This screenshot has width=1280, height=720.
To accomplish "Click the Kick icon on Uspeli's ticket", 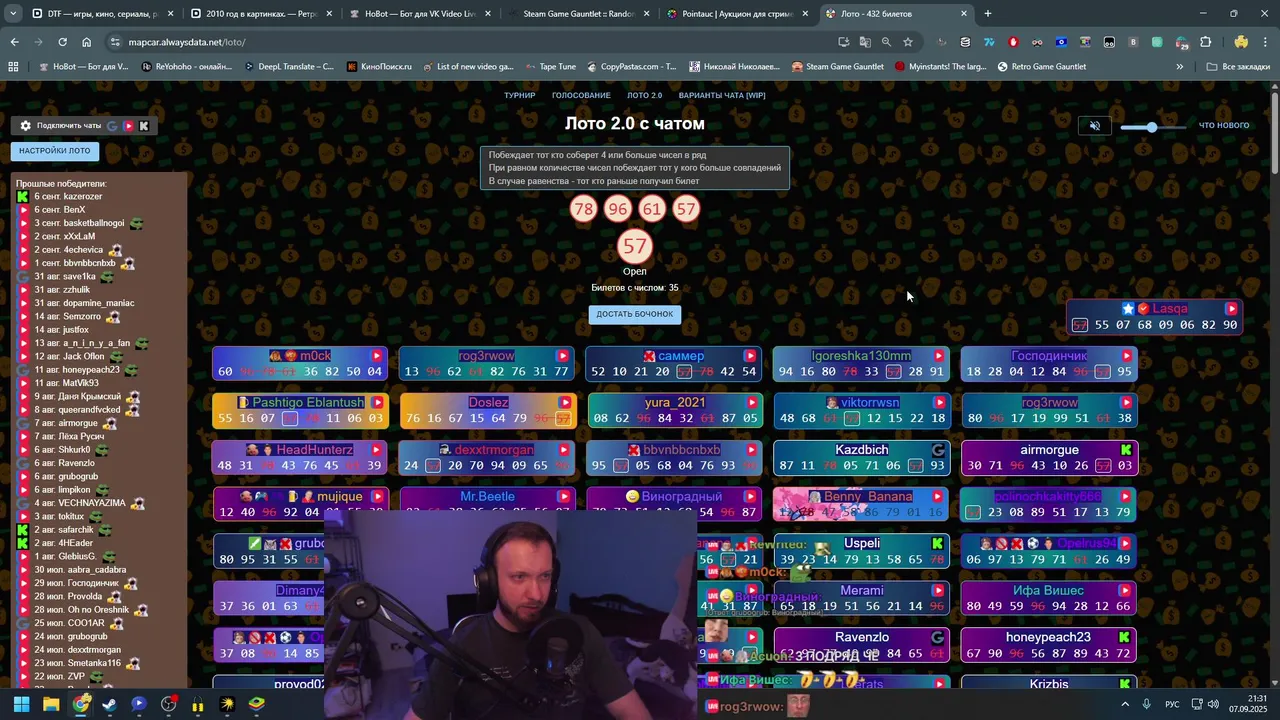I will [937, 543].
